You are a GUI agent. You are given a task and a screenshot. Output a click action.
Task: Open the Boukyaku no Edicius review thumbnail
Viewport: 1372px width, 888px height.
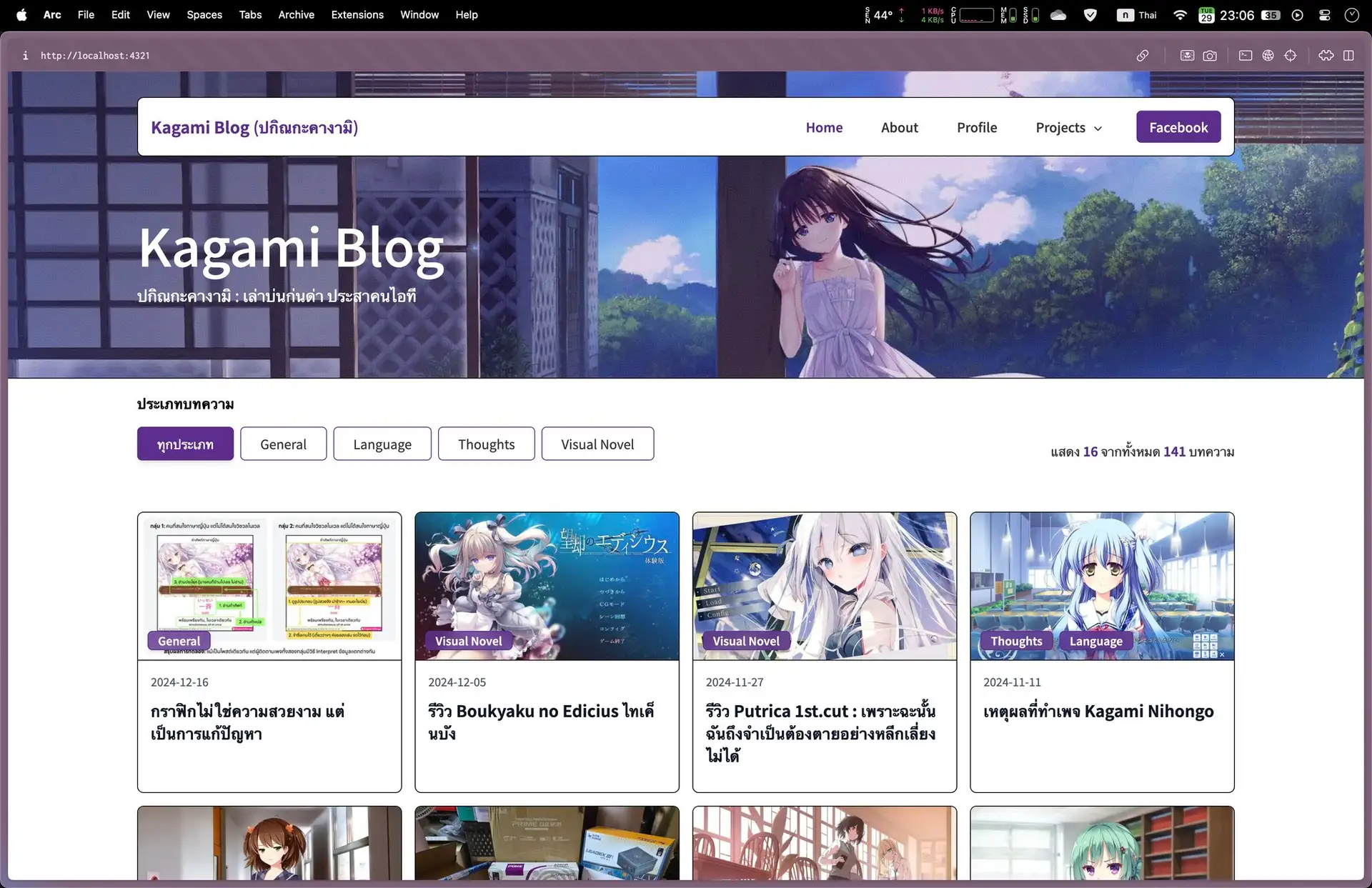[x=547, y=585]
